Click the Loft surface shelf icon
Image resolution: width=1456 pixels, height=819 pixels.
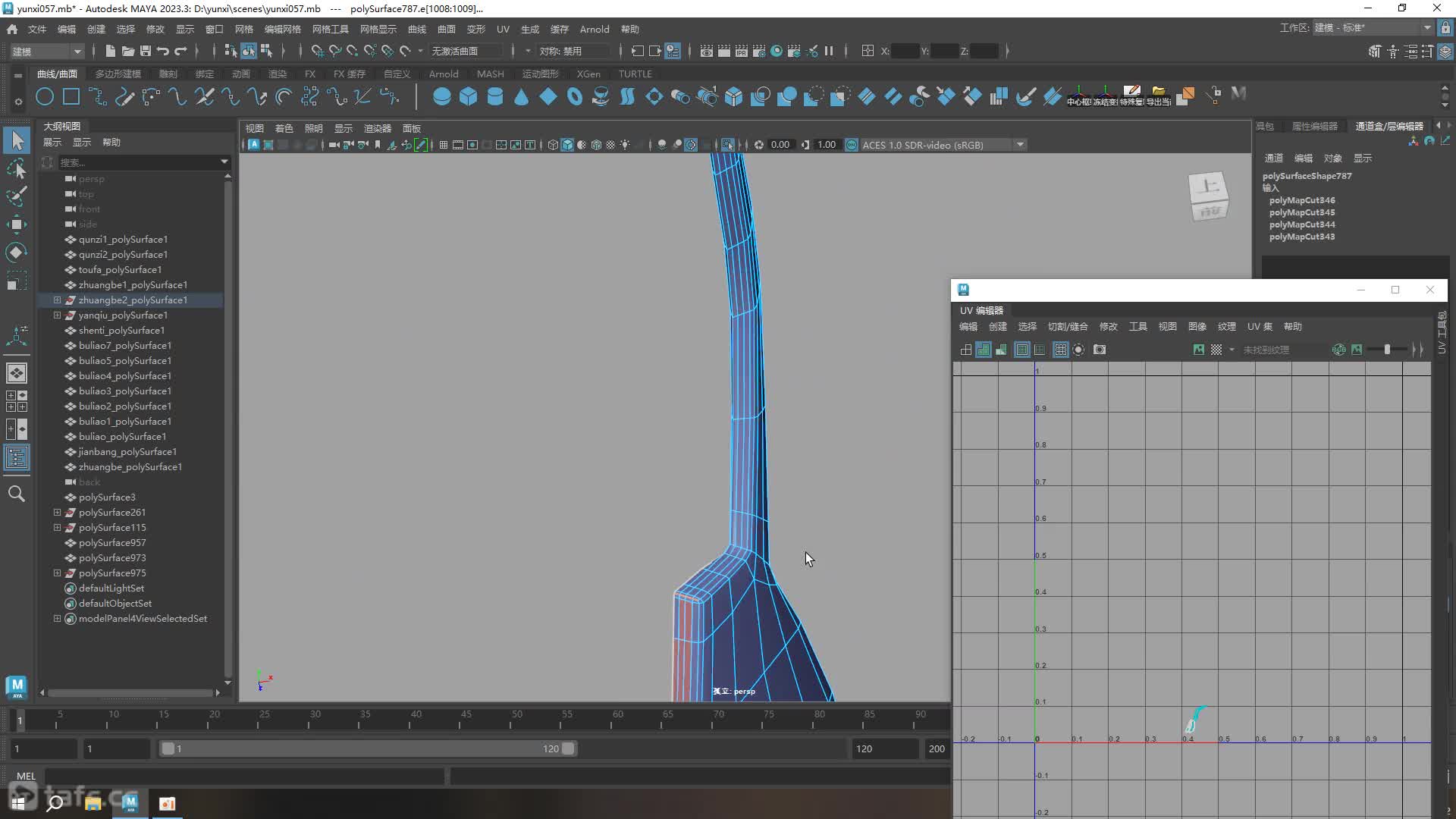point(627,97)
